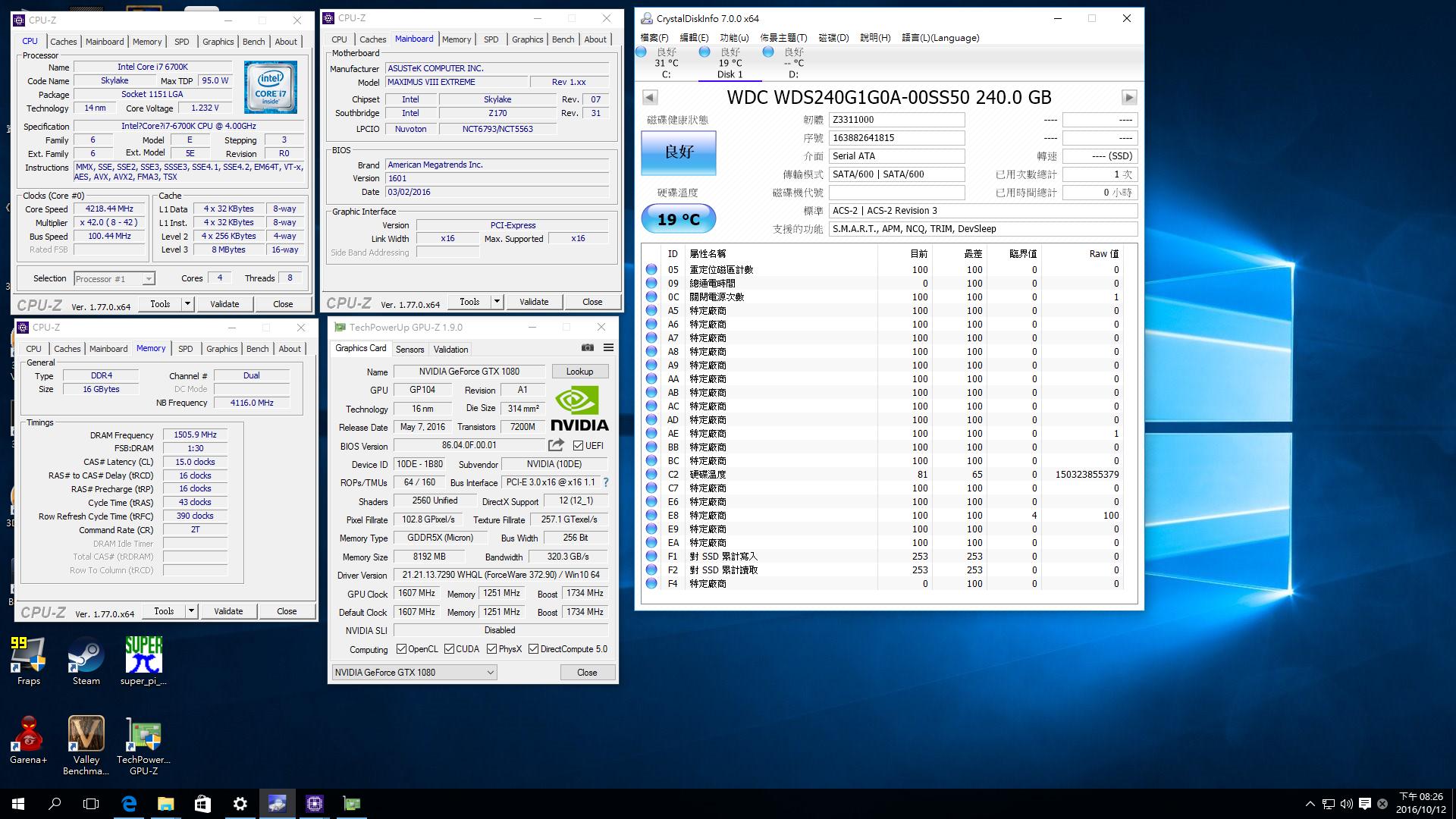Click the Bus Interface question mark icon
Screen dimensions: 1456x819
[x=606, y=482]
